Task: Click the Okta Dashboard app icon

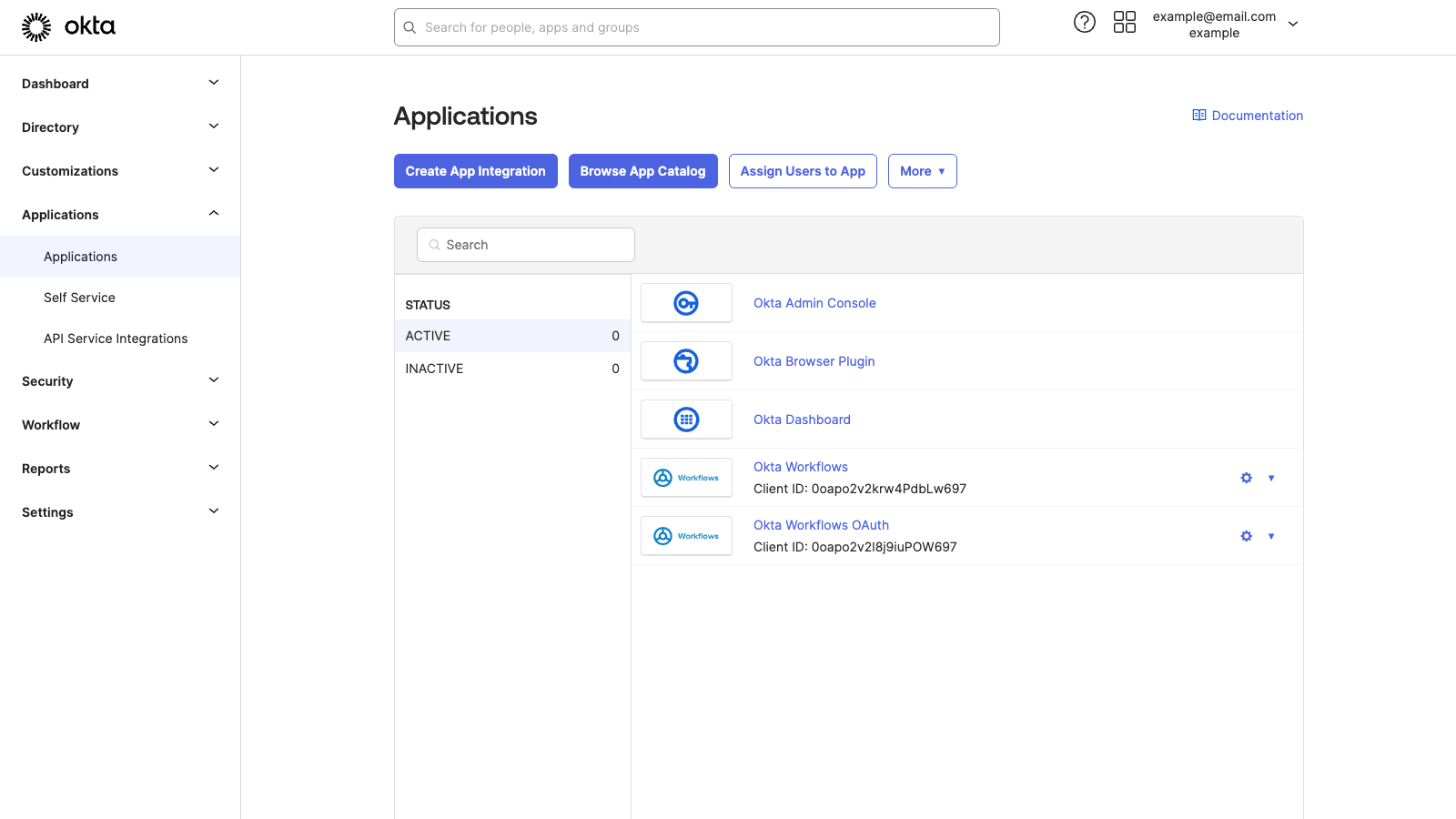Action: [x=686, y=419]
